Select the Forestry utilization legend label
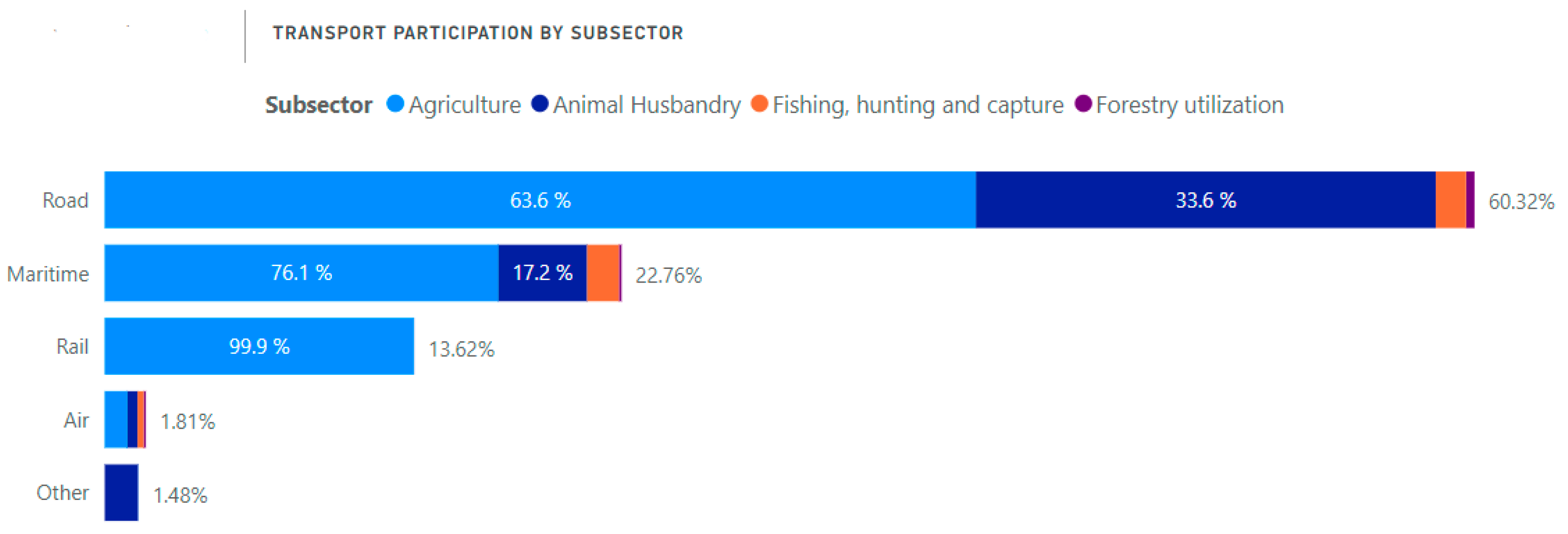 1190,105
